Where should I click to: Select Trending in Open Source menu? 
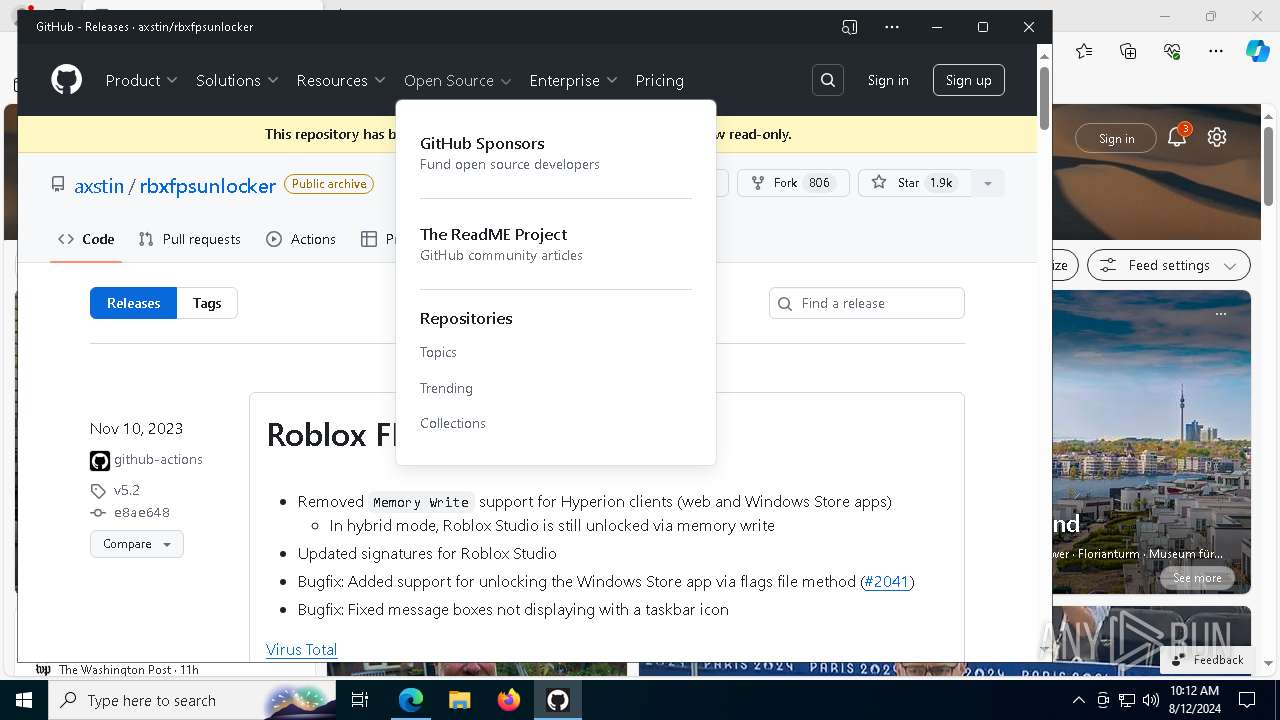[x=446, y=388]
